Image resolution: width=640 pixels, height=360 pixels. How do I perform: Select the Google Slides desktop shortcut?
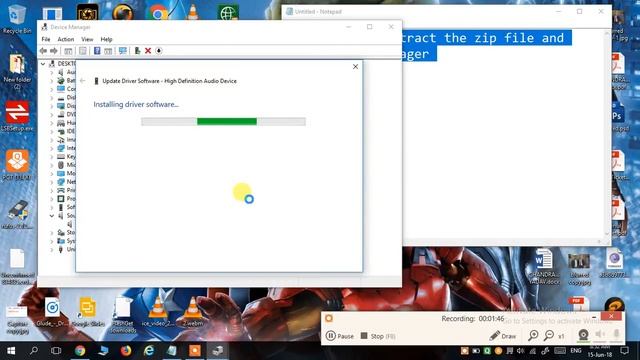pos(88,312)
